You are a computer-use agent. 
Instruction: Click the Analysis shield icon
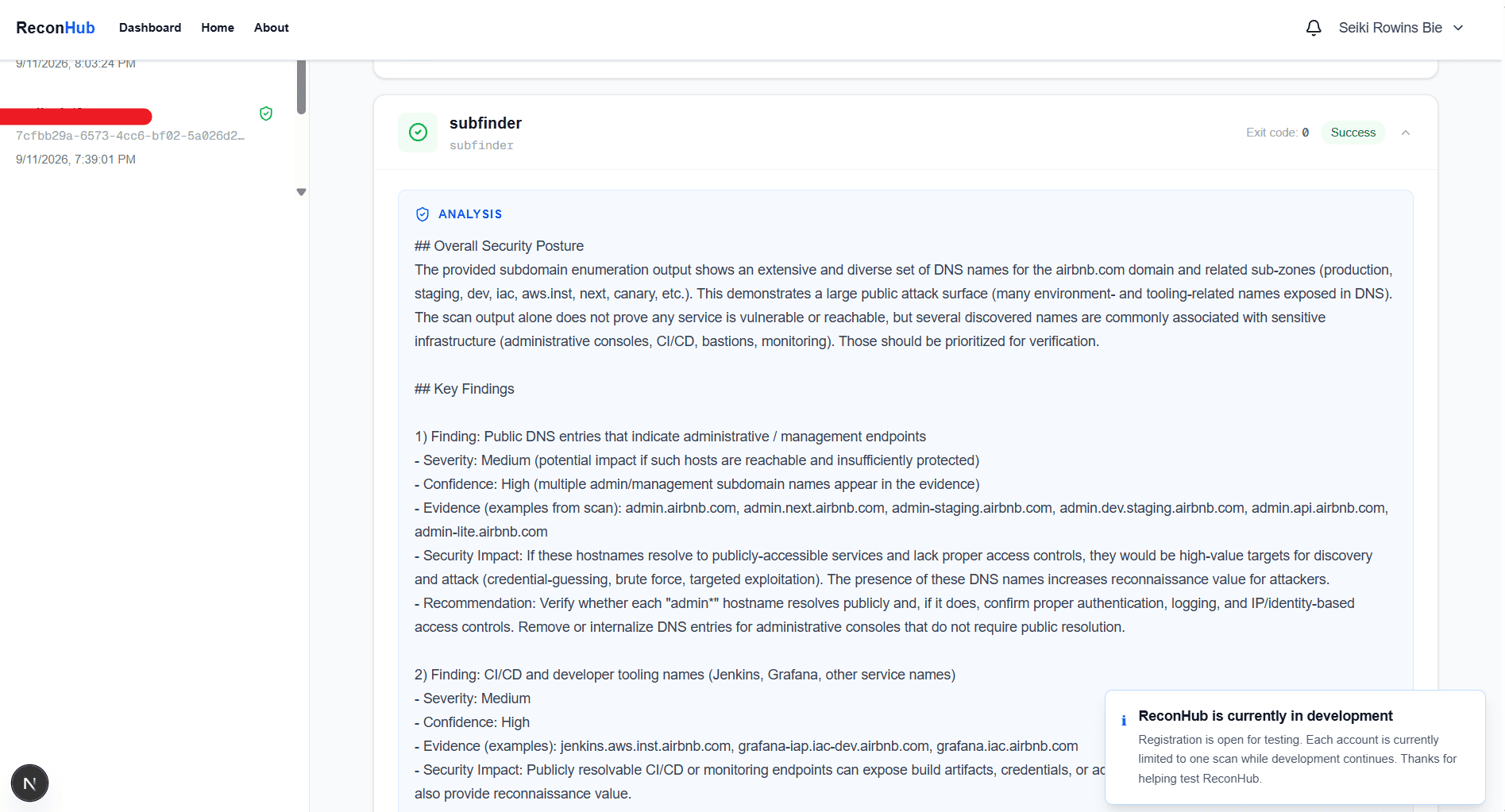pos(423,214)
